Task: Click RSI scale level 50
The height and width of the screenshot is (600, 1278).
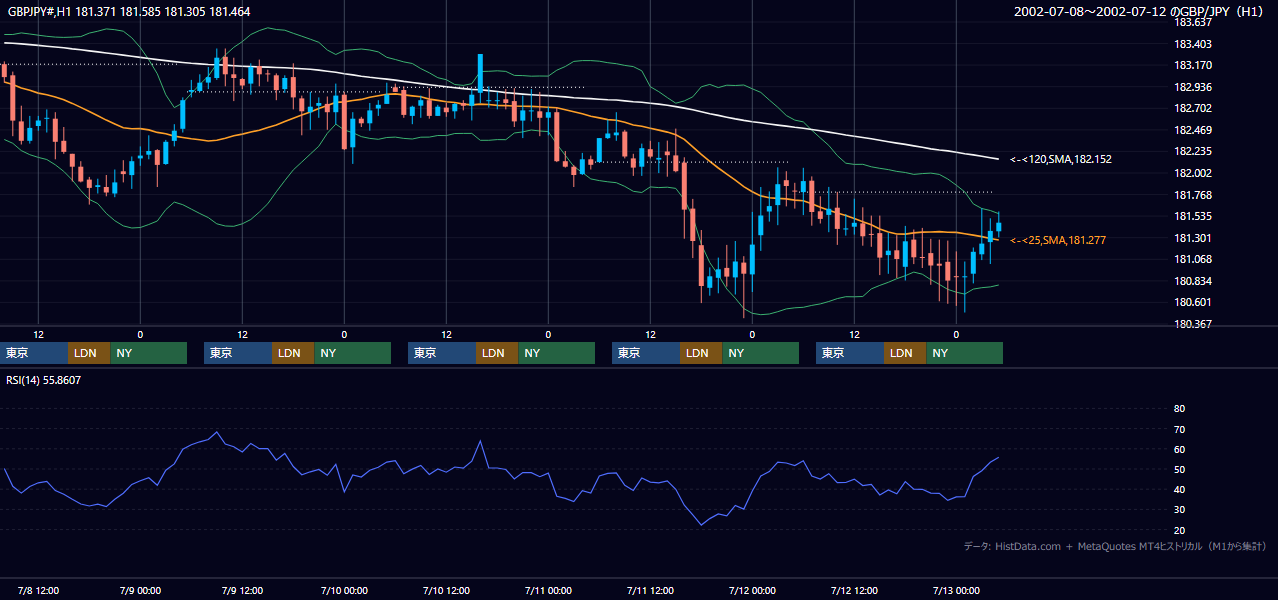Action: coord(1179,469)
